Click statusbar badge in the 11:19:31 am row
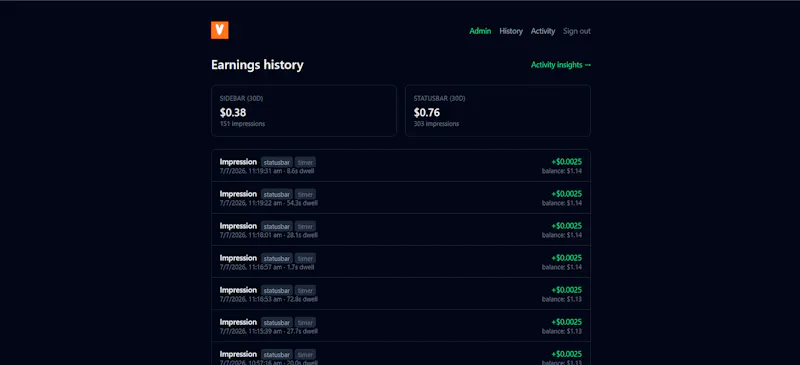 click(277, 162)
